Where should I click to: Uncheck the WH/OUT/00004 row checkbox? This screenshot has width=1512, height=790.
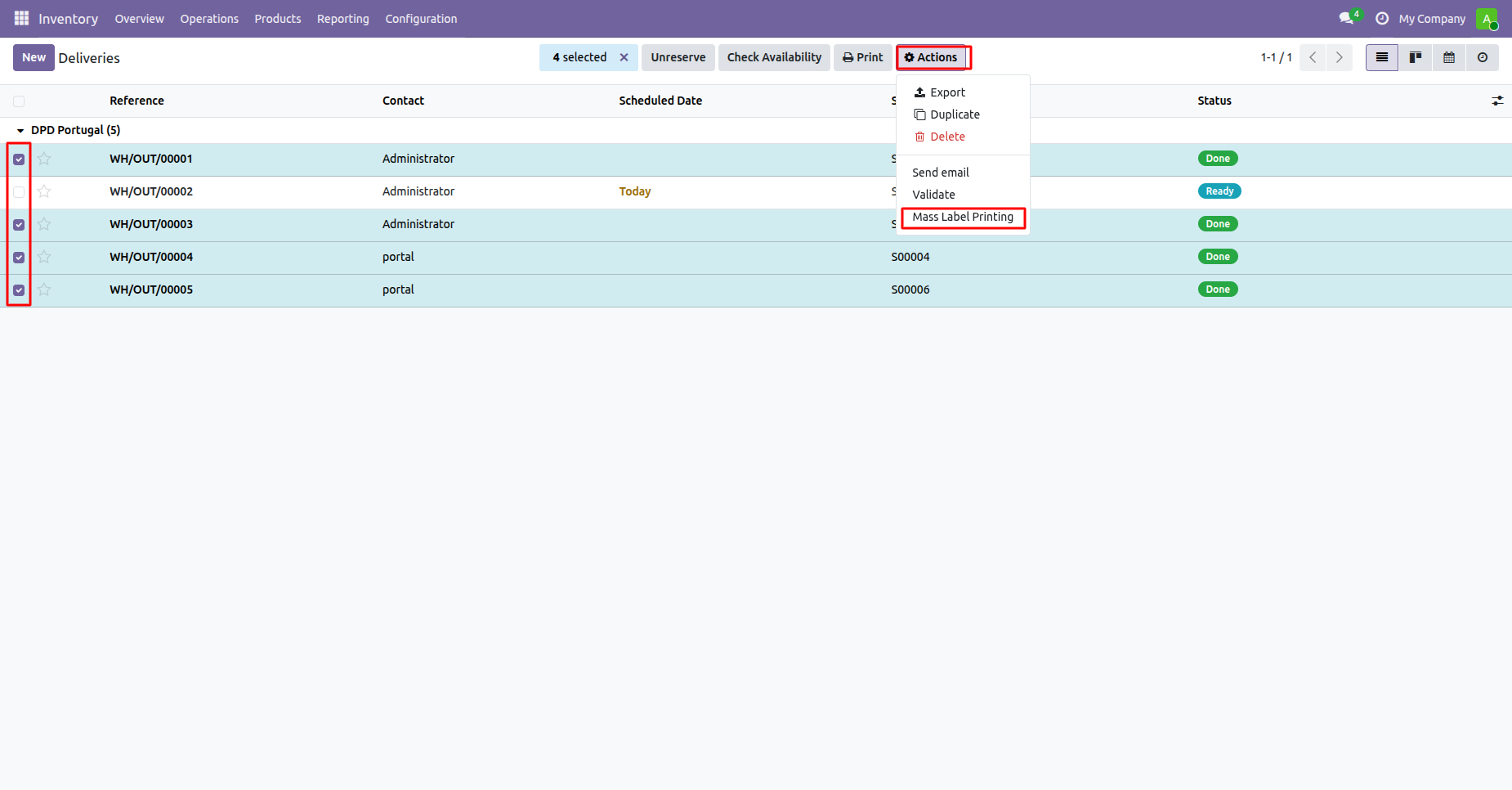[19, 258]
